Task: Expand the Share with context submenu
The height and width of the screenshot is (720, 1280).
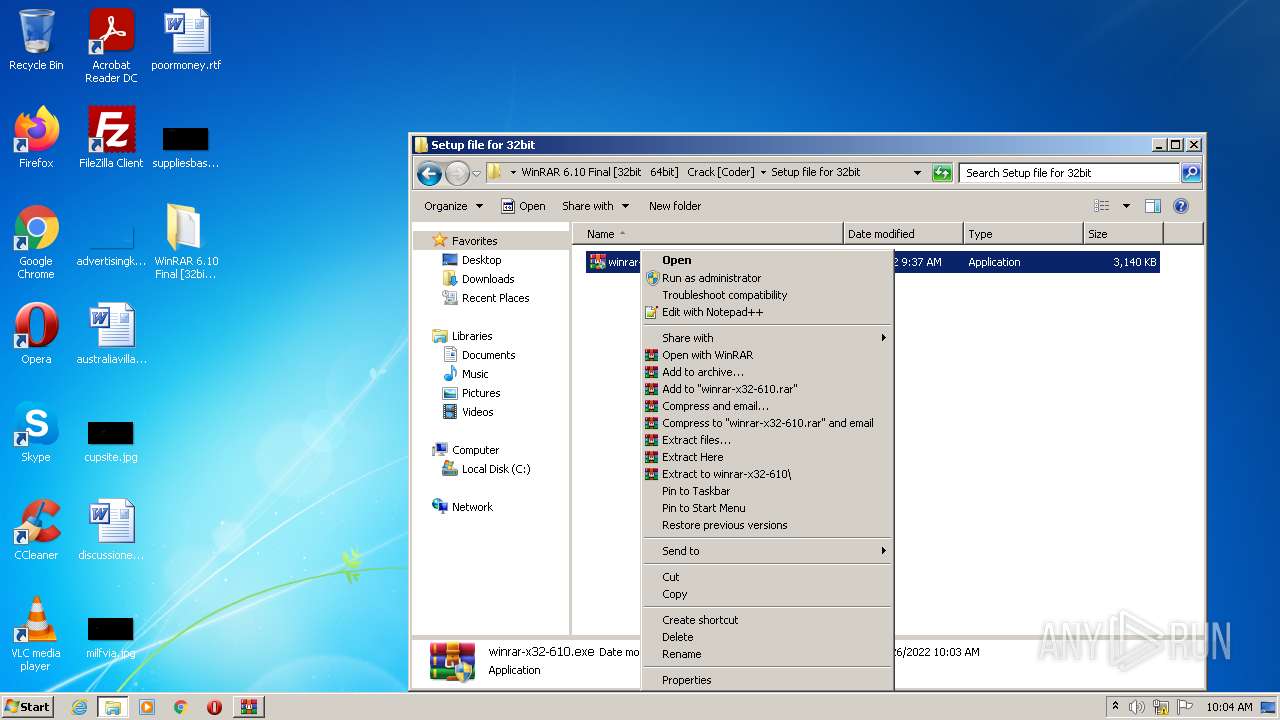Action: coord(767,338)
